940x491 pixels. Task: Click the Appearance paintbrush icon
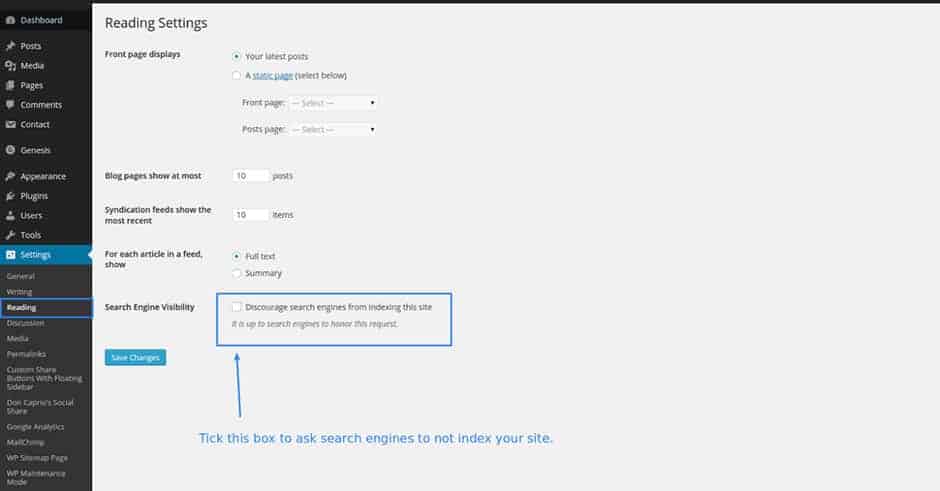tap(10, 177)
